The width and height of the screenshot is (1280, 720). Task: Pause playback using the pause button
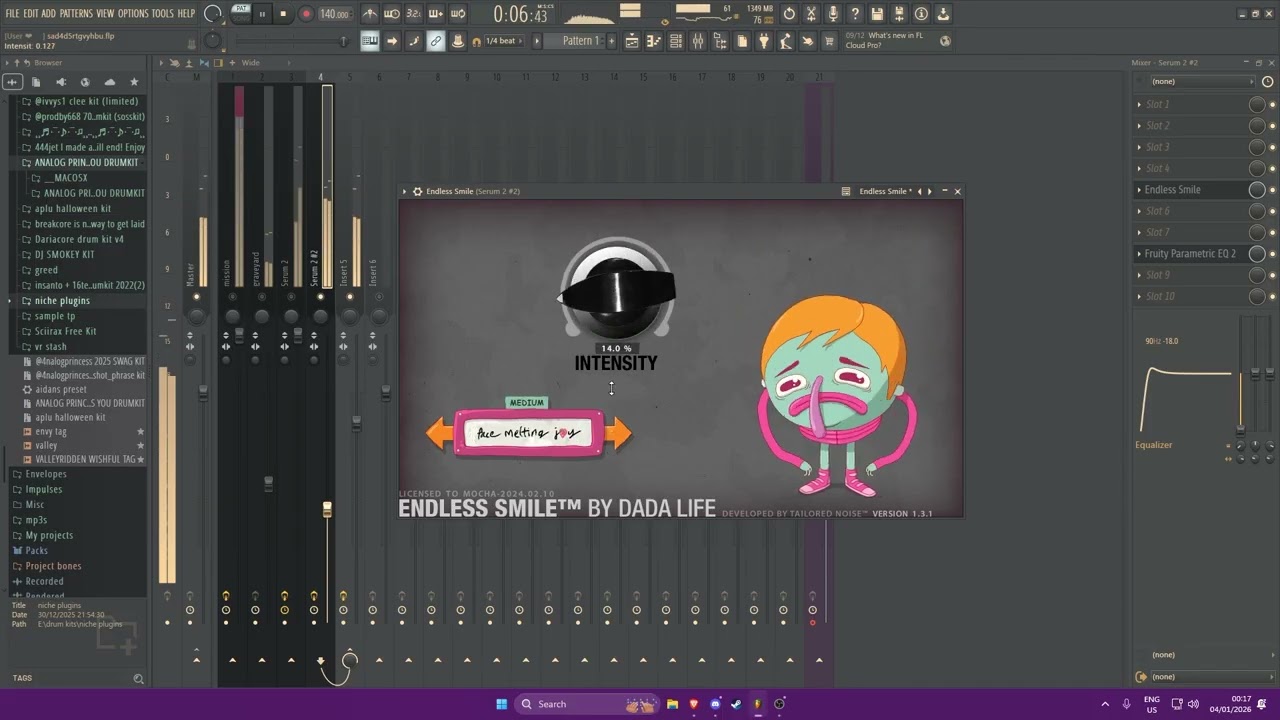[x=263, y=14]
